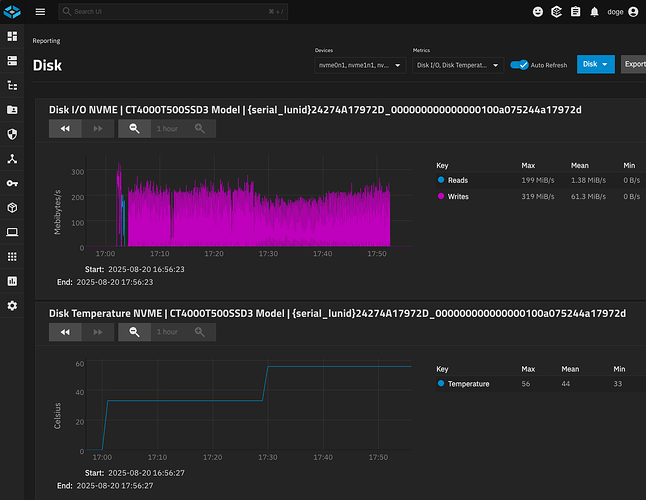The height and width of the screenshot is (500, 646).
Task: Step forward in Disk I/O chart
Action: click(98, 129)
